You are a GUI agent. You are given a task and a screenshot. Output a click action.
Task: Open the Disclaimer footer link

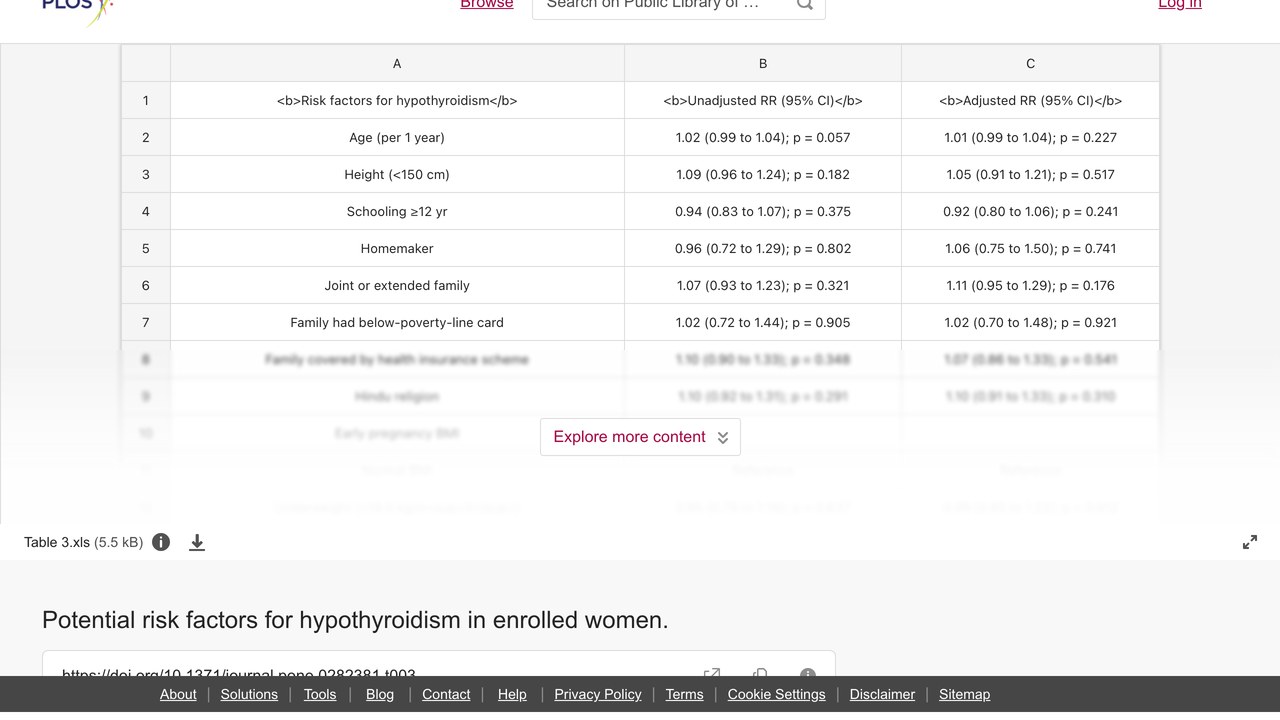(882, 694)
